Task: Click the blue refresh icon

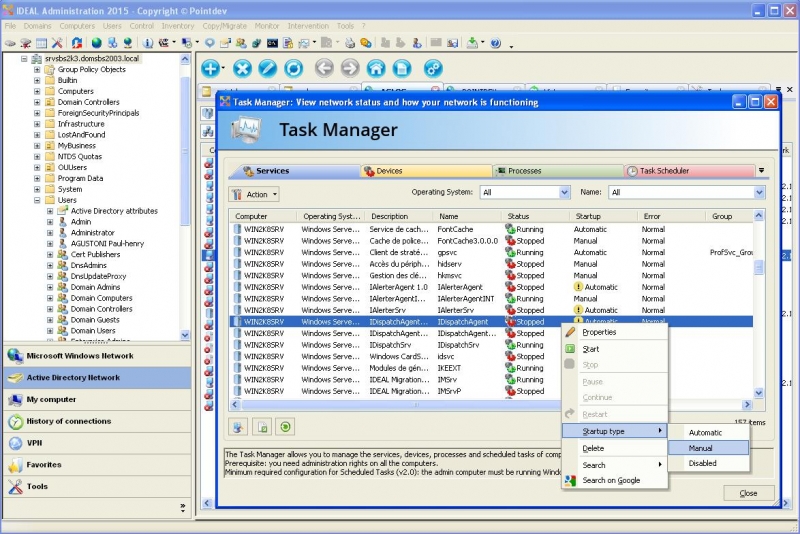Action: click(x=293, y=68)
